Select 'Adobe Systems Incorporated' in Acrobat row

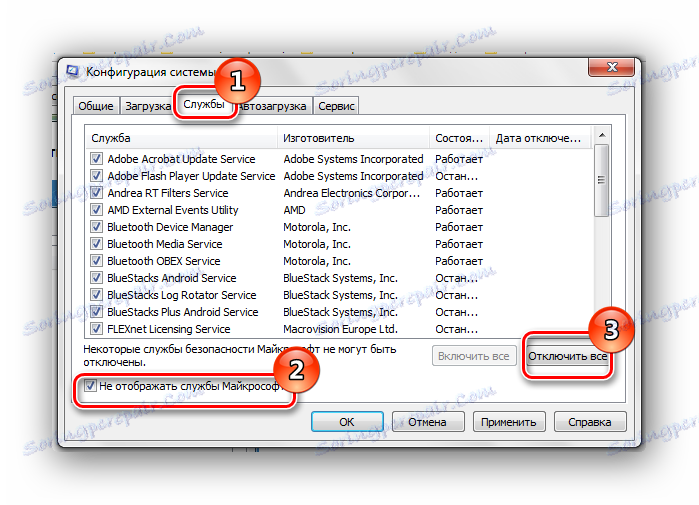(353, 159)
